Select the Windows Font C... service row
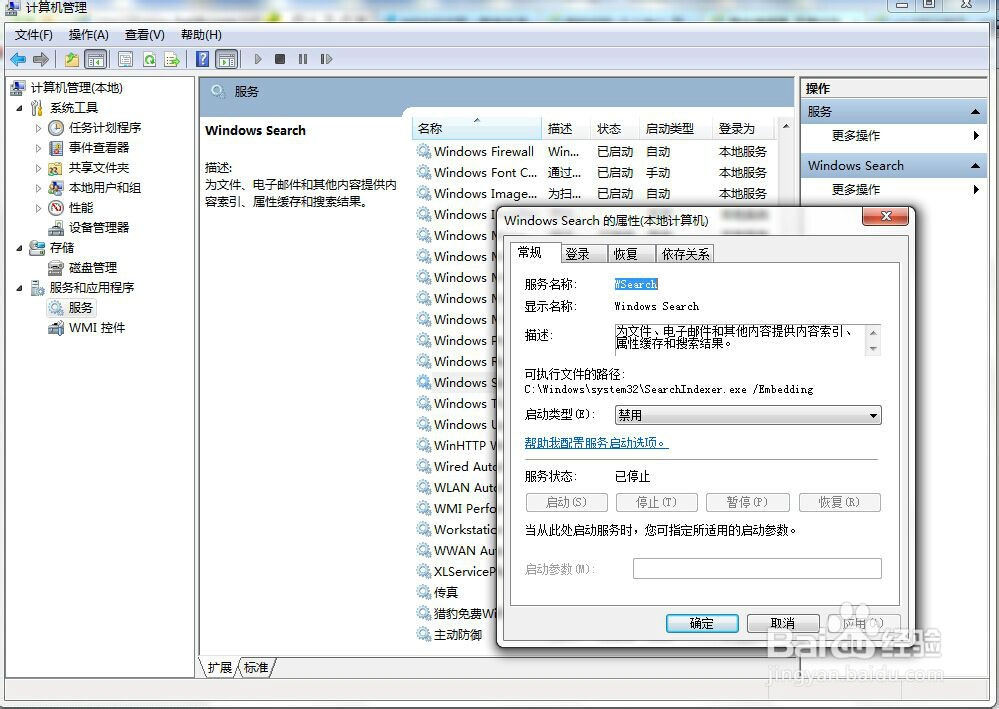This screenshot has height=709, width=999. pos(594,173)
